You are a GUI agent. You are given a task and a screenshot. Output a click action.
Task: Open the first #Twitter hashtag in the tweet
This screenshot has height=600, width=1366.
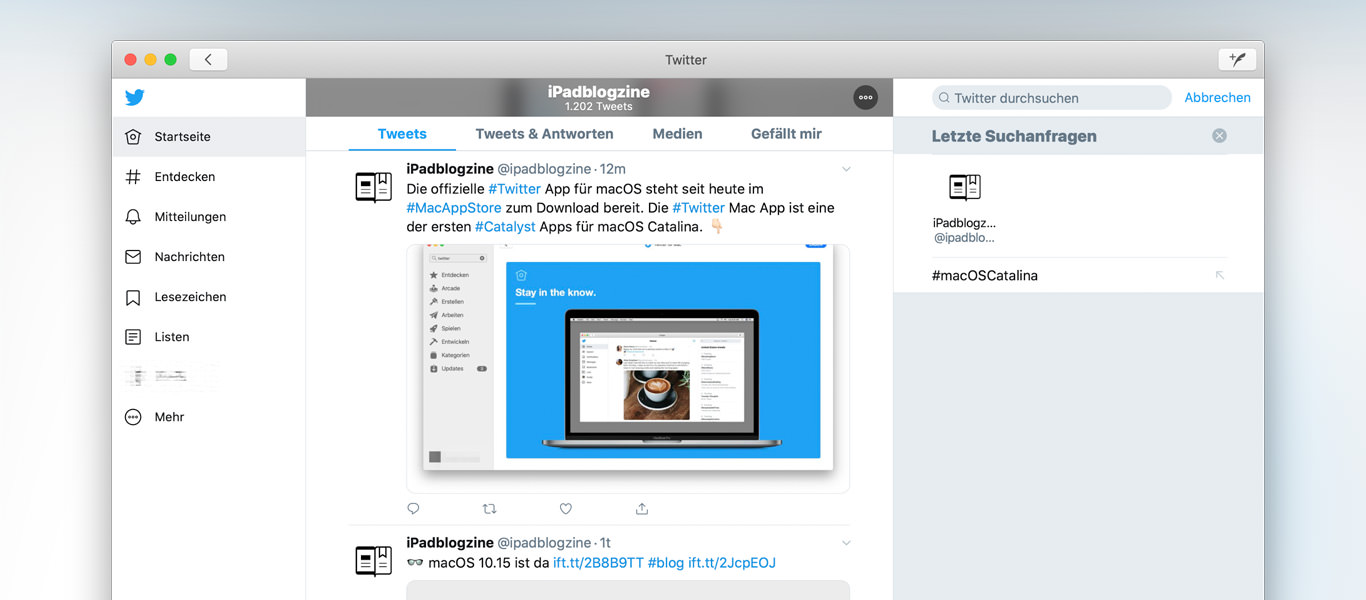click(x=515, y=189)
